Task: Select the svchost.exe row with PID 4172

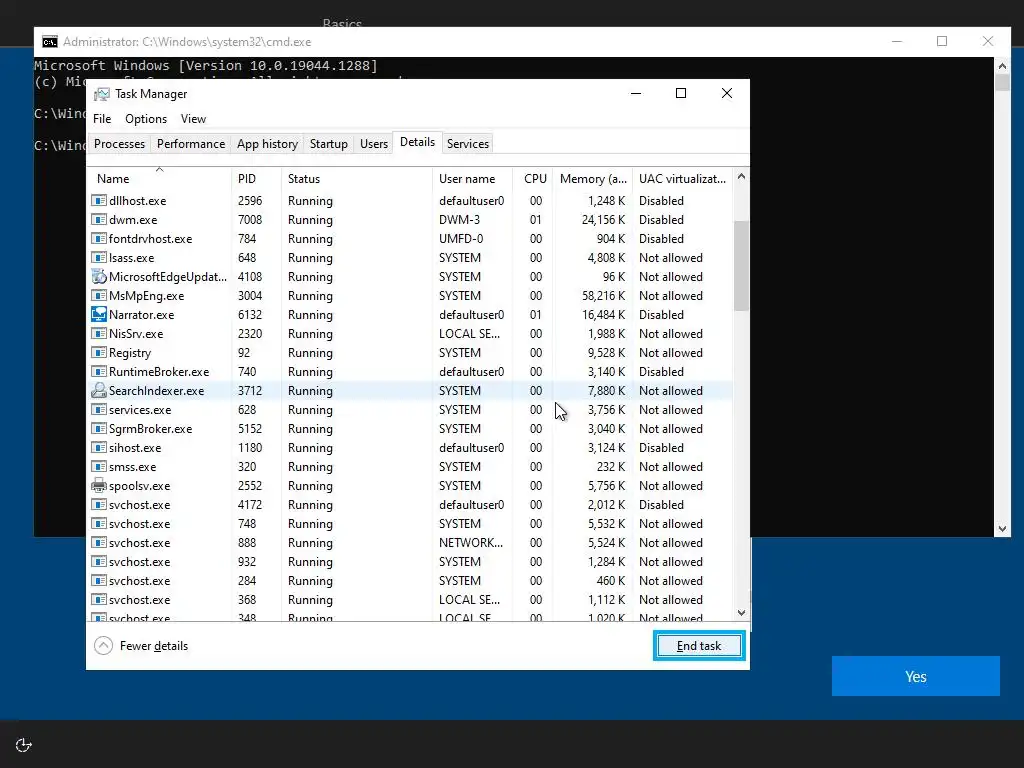Action: click(410, 504)
